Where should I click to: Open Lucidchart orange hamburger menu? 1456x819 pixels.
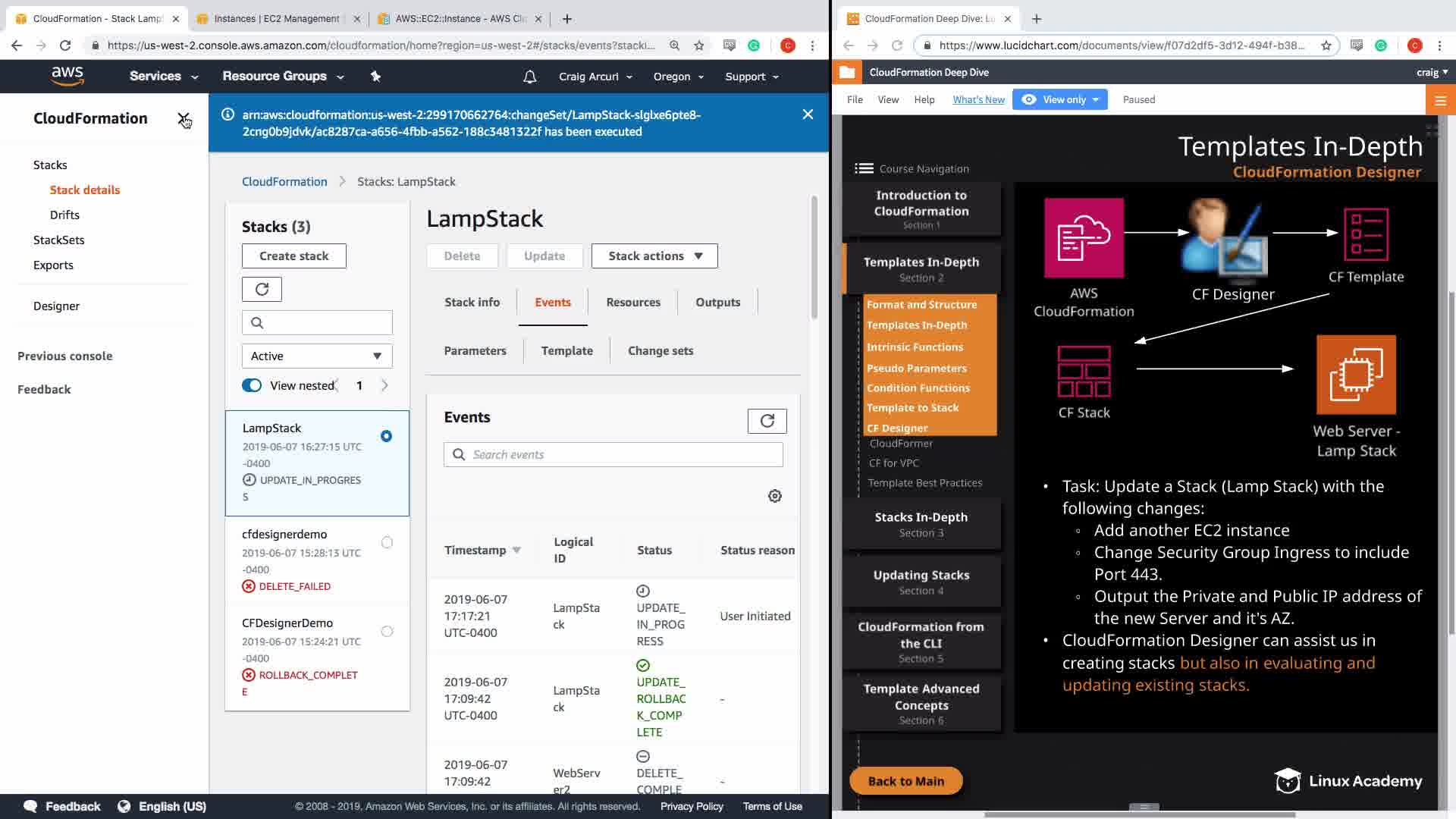1440,100
